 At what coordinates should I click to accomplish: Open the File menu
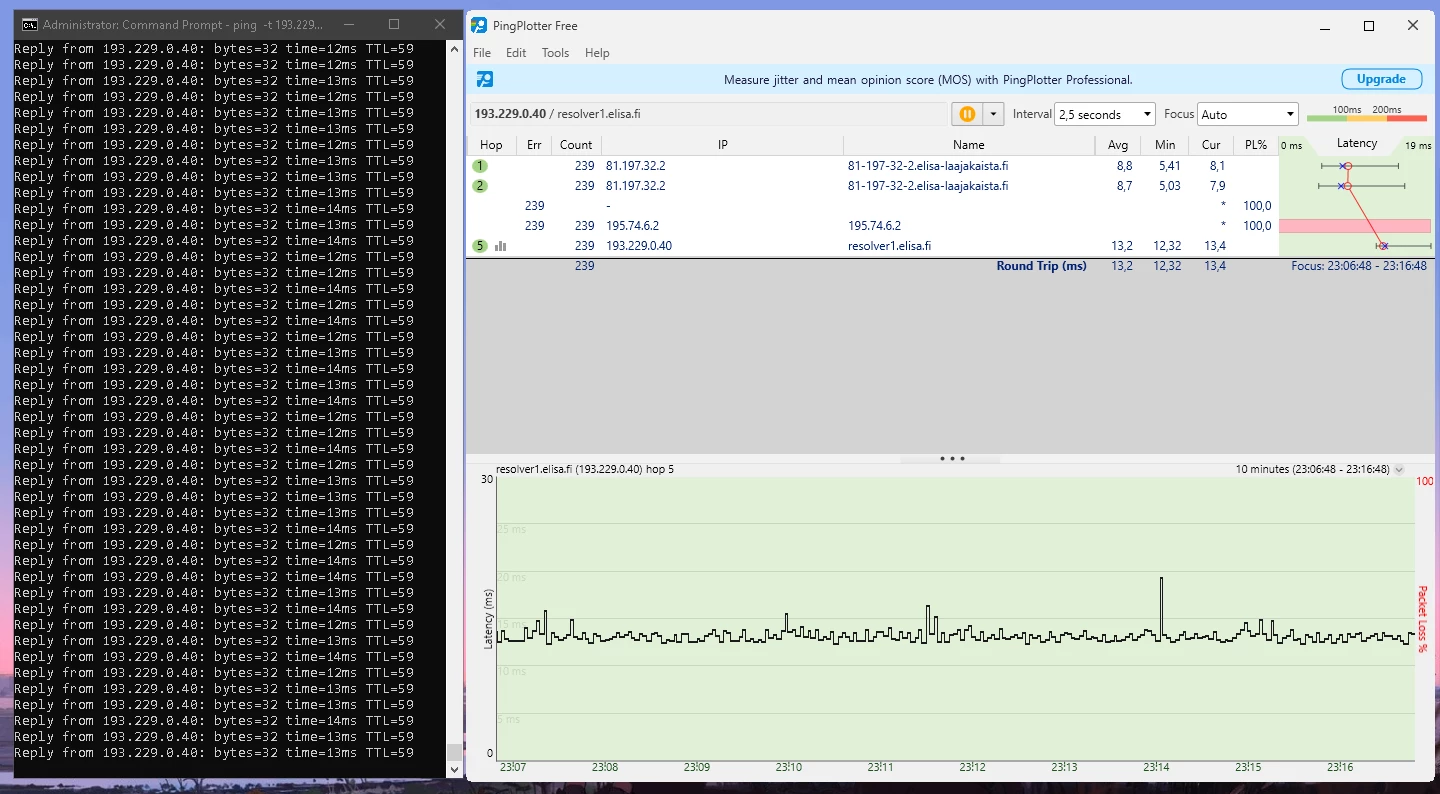pyautogui.click(x=482, y=53)
